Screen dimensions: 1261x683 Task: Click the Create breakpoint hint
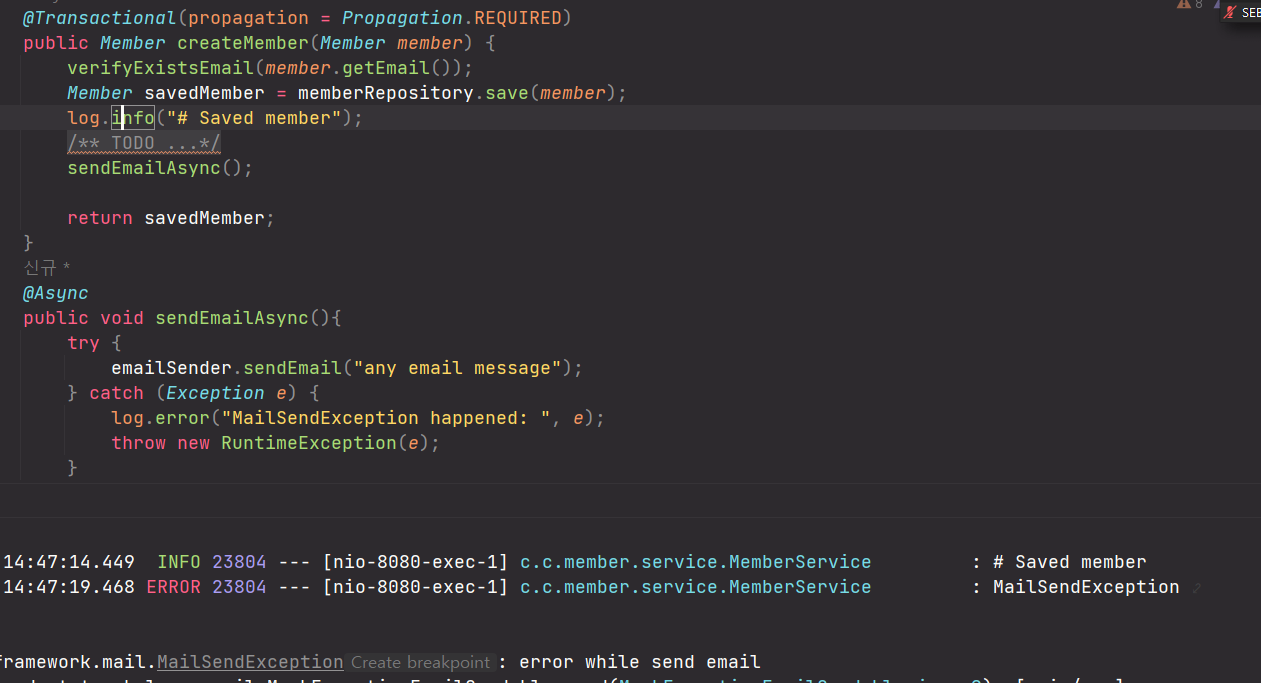click(x=421, y=662)
